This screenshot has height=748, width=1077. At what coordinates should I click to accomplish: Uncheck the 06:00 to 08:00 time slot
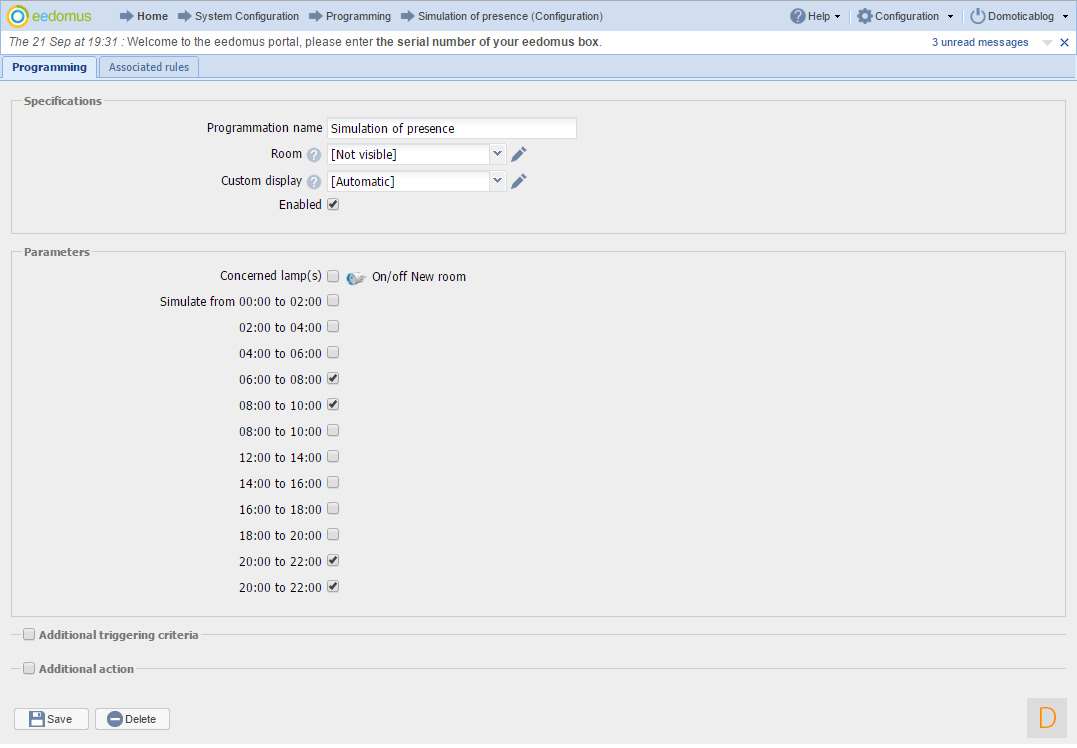(x=333, y=379)
